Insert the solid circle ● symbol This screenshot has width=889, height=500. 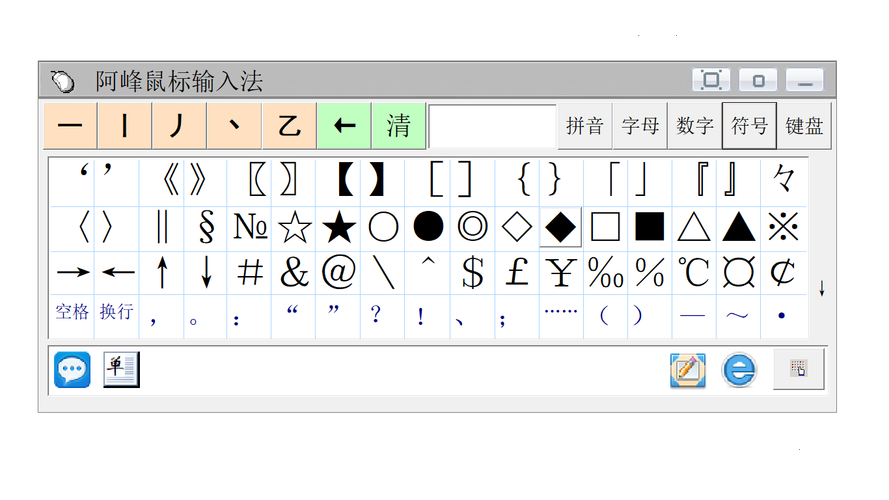[x=428, y=227]
